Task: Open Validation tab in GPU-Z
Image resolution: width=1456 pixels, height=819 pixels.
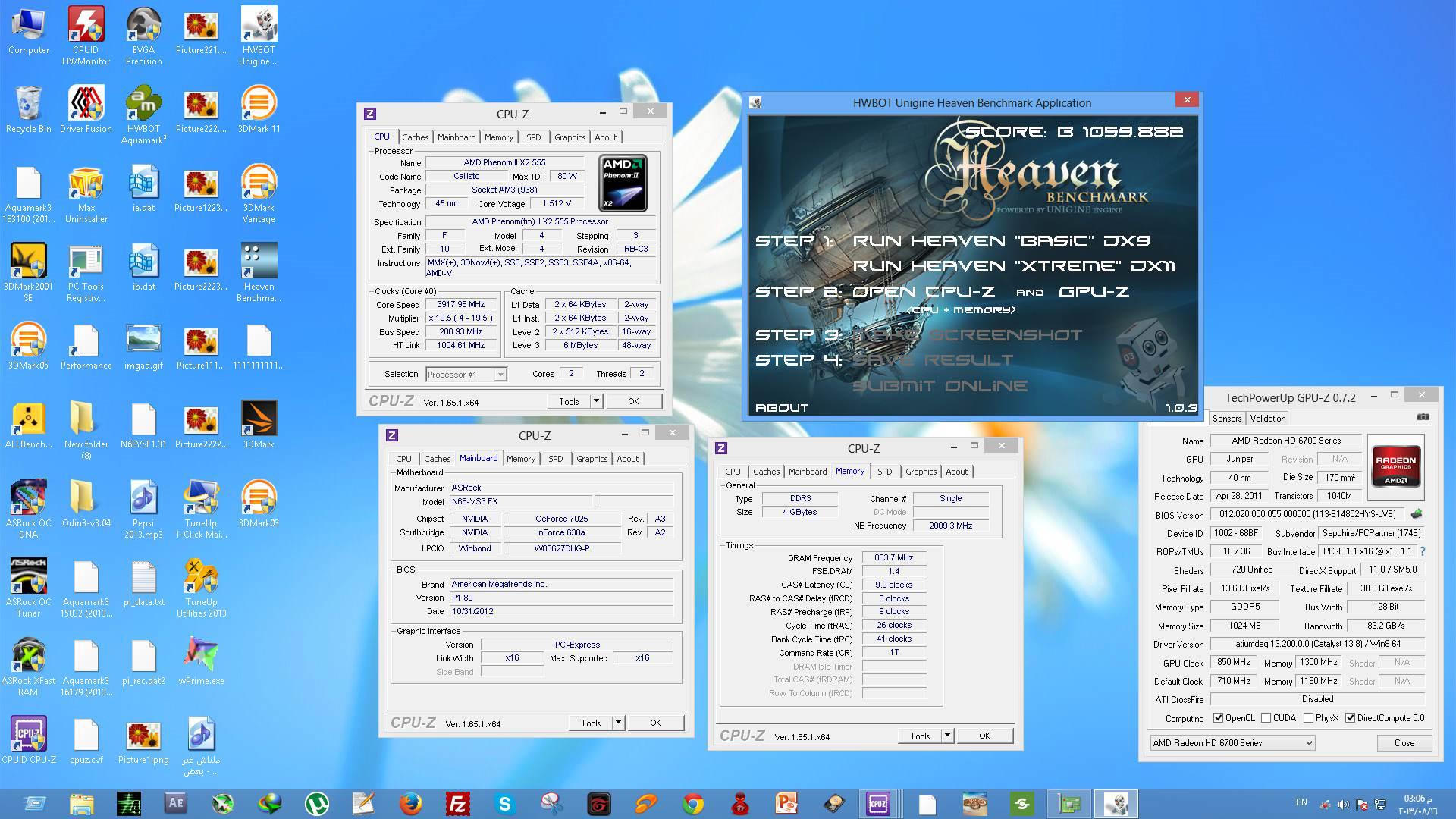Action: tap(1268, 419)
